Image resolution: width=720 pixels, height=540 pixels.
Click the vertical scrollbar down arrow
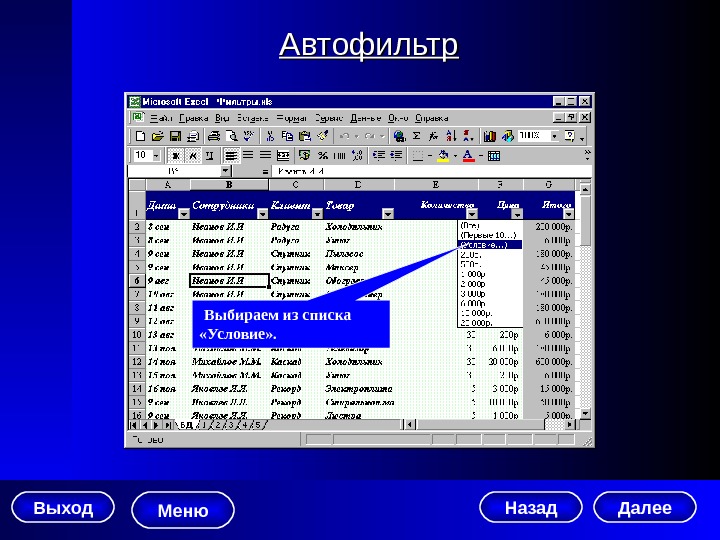pos(585,414)
